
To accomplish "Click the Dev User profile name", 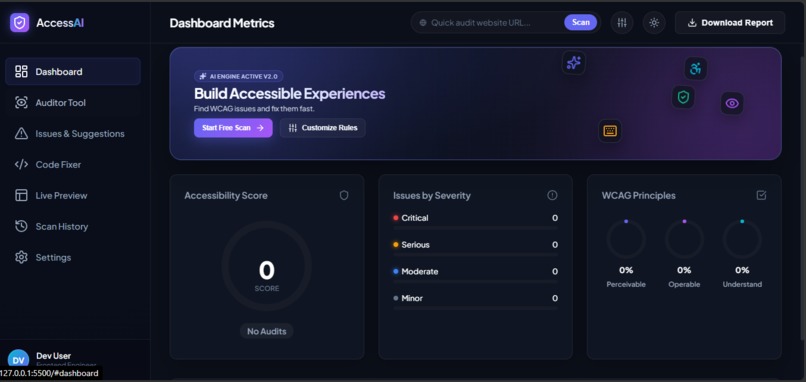I will point(53,356).
